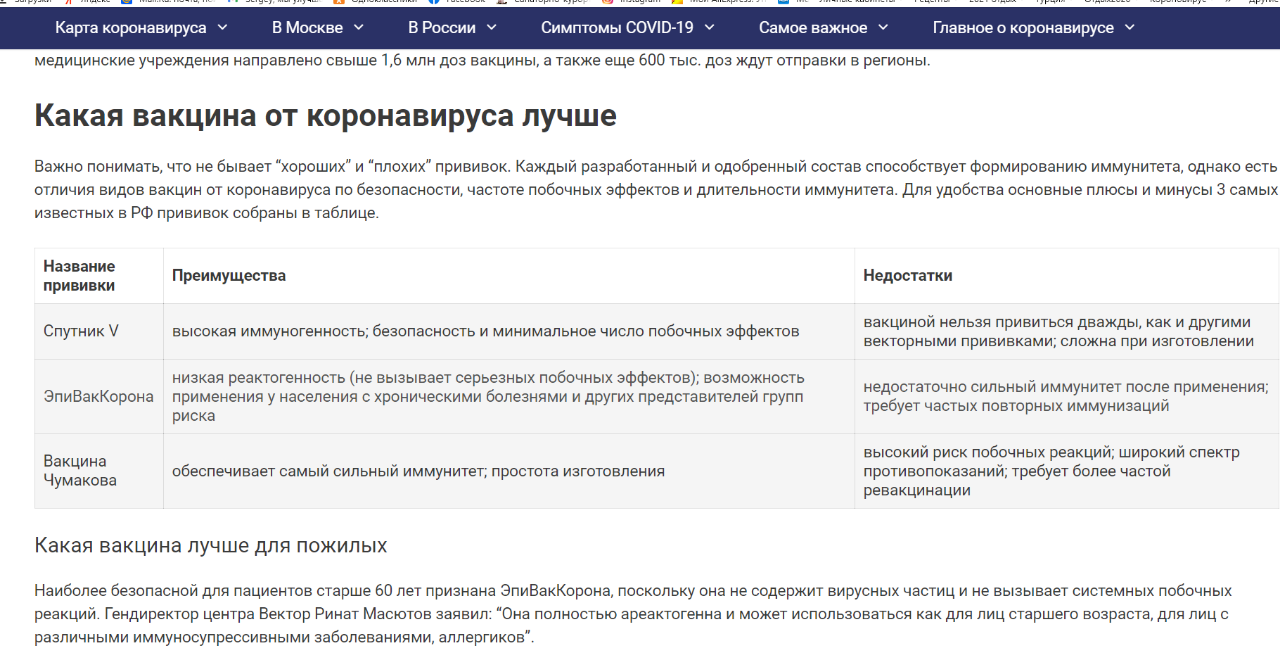
Task: Click the subheading Какая вакцина лучше для пожилых
Action: point(210,545)
